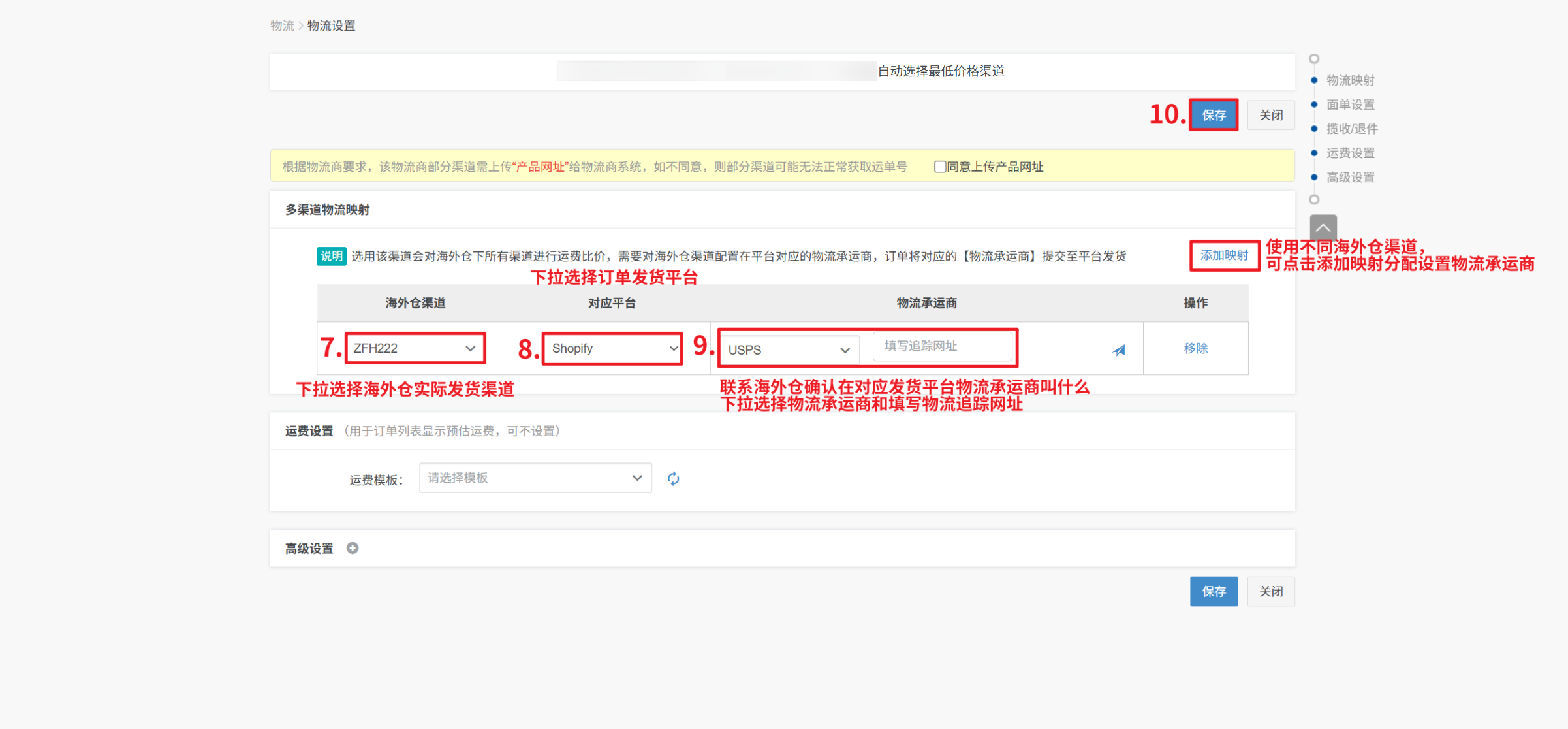
Task: Click the 添加映射 link
Action: (1223, 255)
